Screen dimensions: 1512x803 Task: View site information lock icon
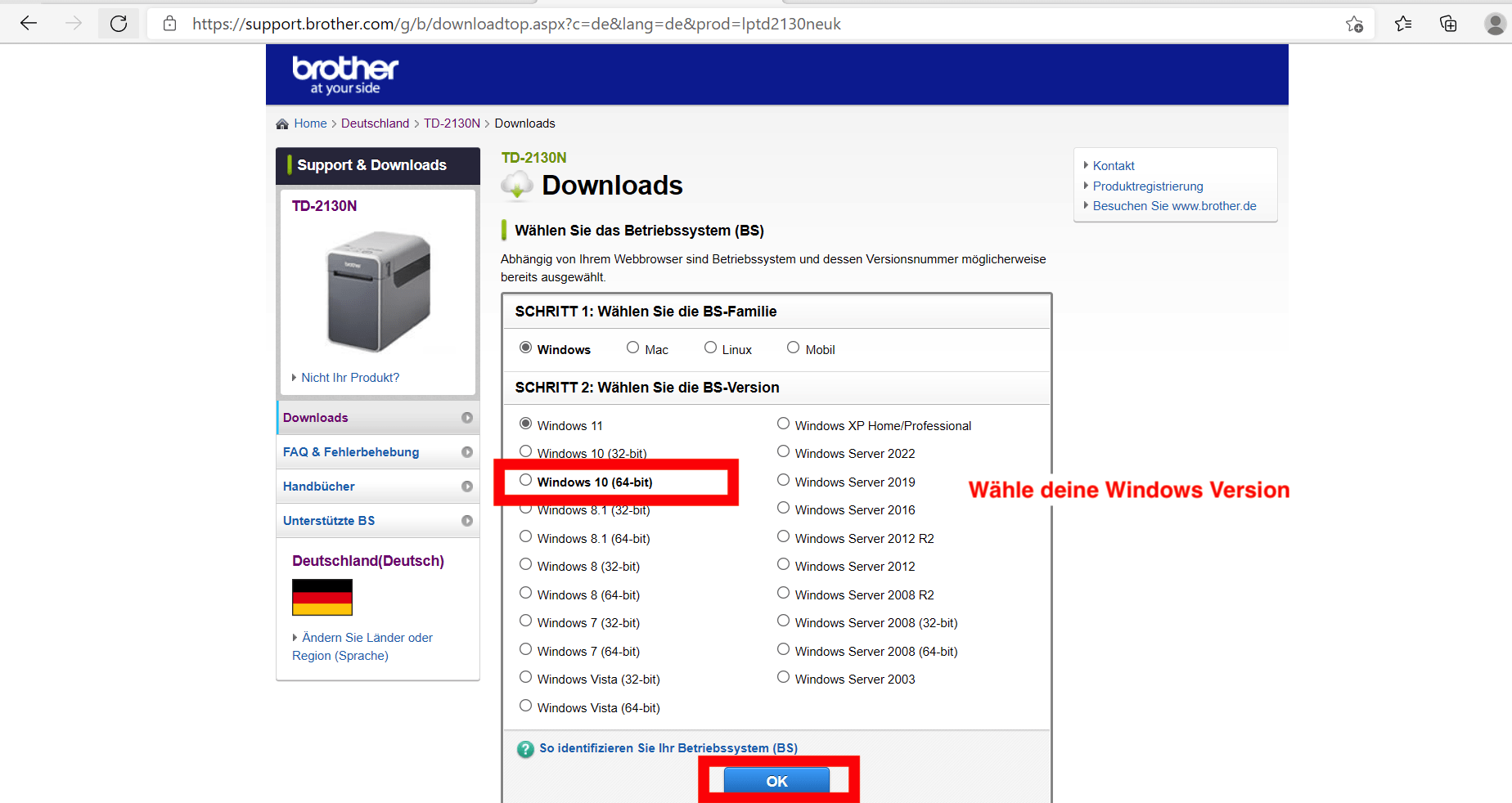click(169, 24)
